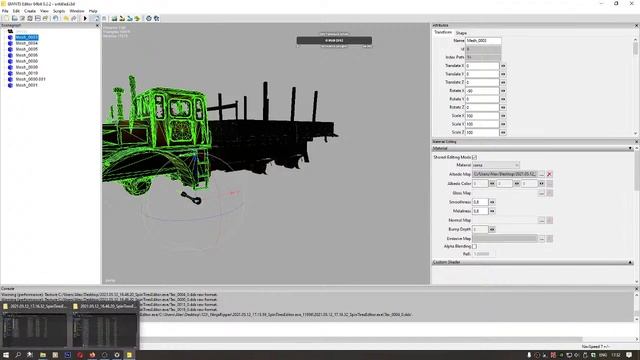Open the right Explorer window preview thumbnail

coord(105,330)
